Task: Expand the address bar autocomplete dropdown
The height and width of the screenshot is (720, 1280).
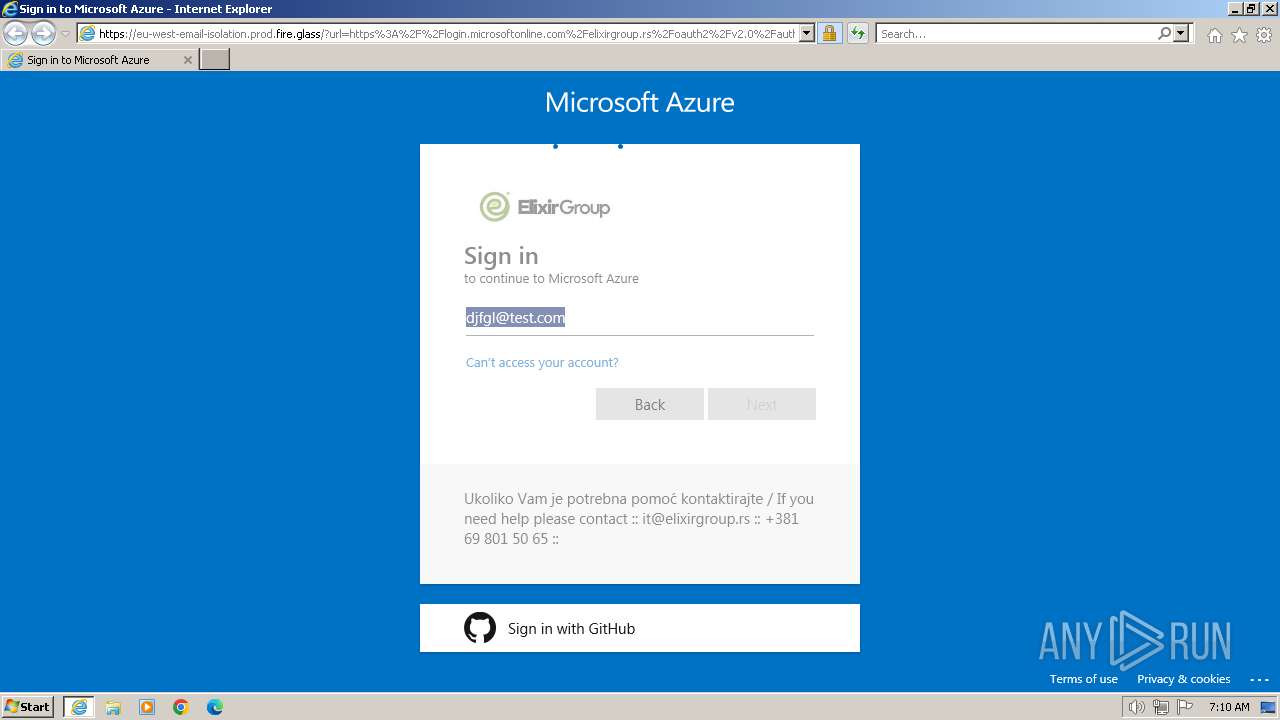Action: [x=807, y=34]
